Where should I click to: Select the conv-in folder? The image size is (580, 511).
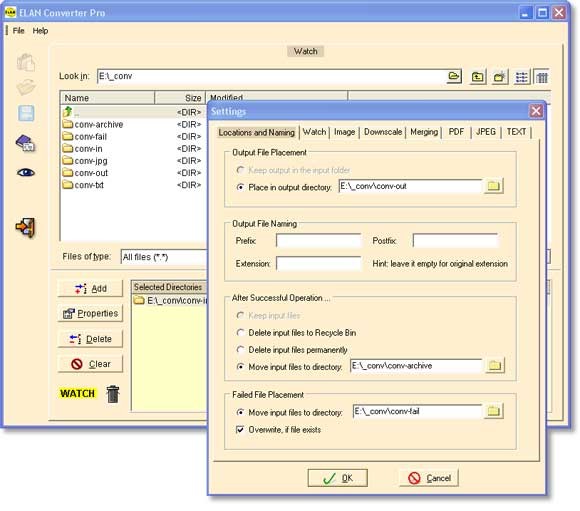click(x=82, y=149)
